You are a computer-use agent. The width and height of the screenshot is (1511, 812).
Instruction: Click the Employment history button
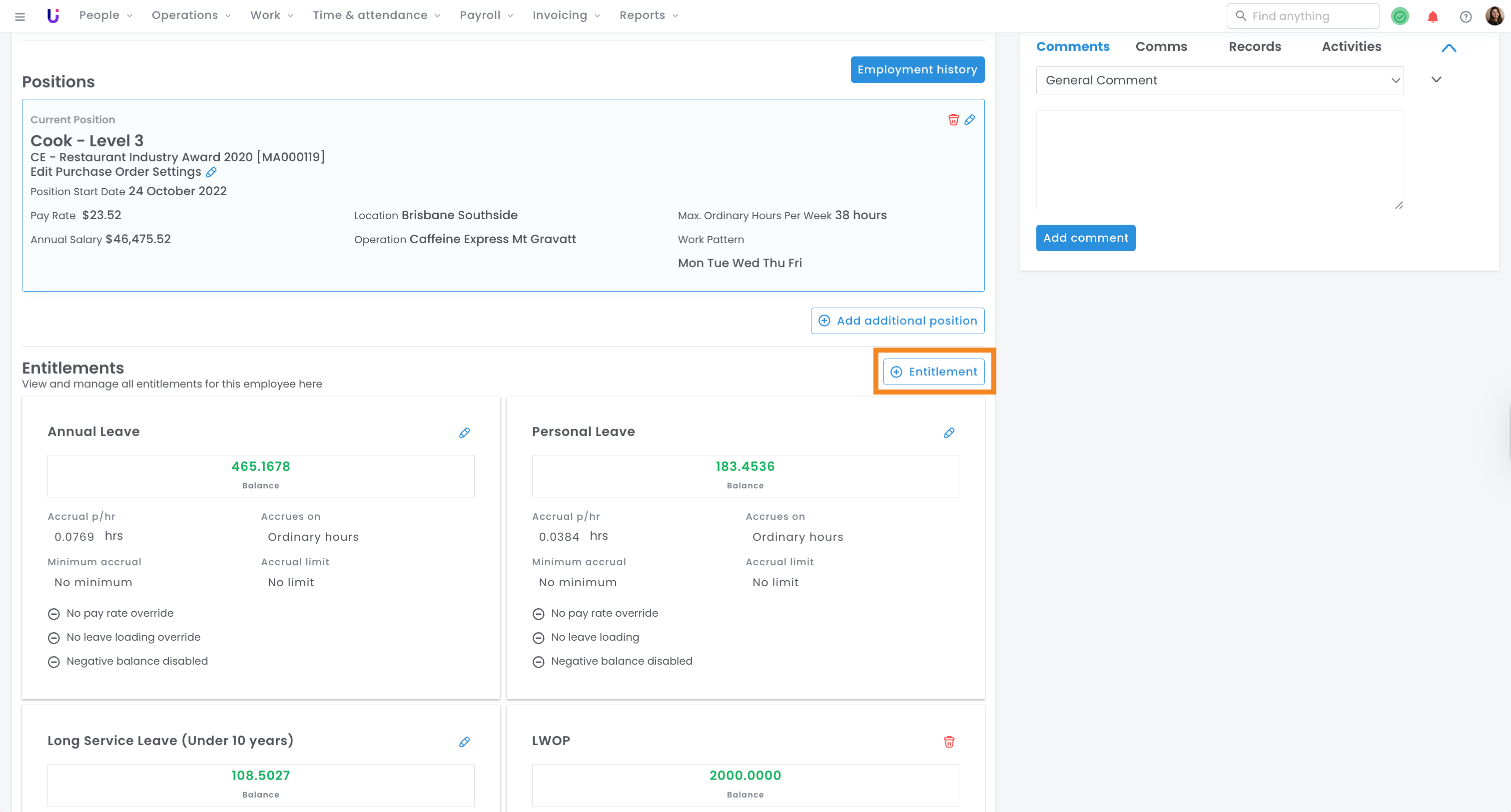(917, 70)
